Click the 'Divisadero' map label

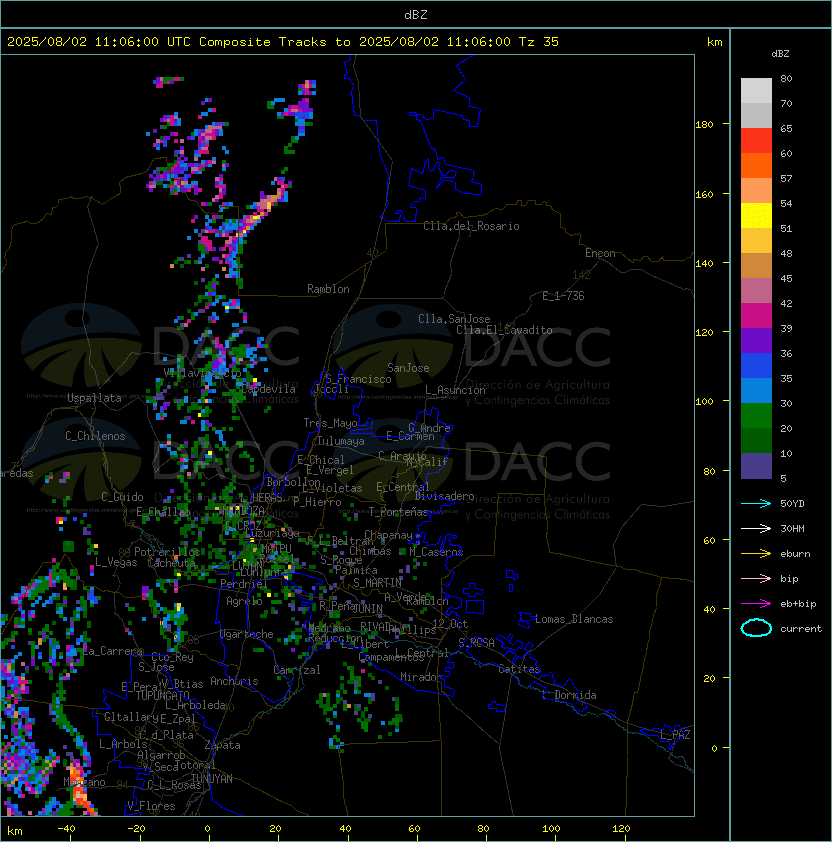pos(445,496)
